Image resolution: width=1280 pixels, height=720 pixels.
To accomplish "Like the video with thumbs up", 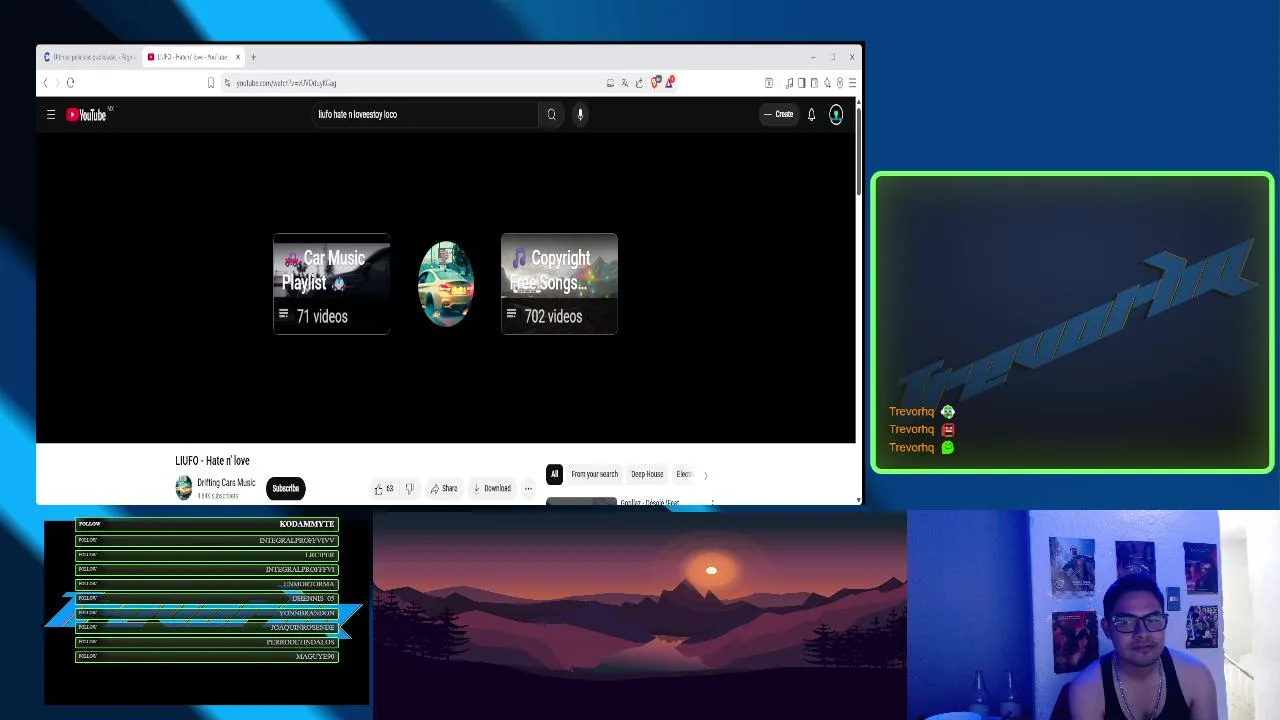I will [x=383, y=488].
